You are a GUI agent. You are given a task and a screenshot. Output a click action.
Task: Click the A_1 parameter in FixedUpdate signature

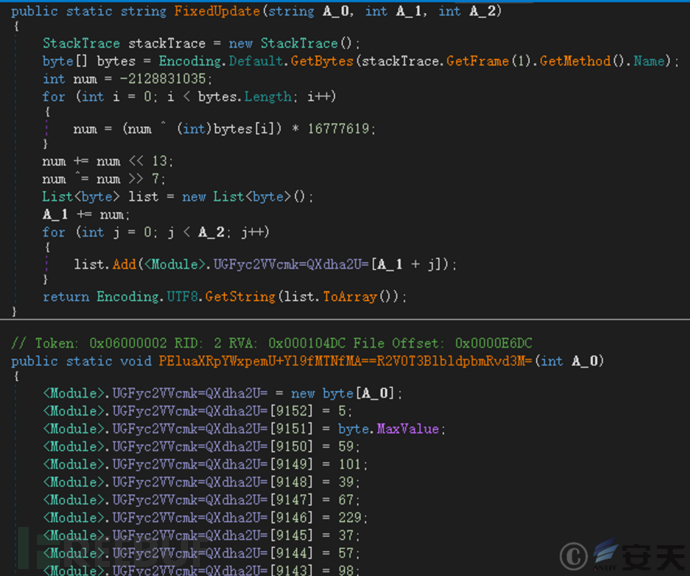click(409, 11)
